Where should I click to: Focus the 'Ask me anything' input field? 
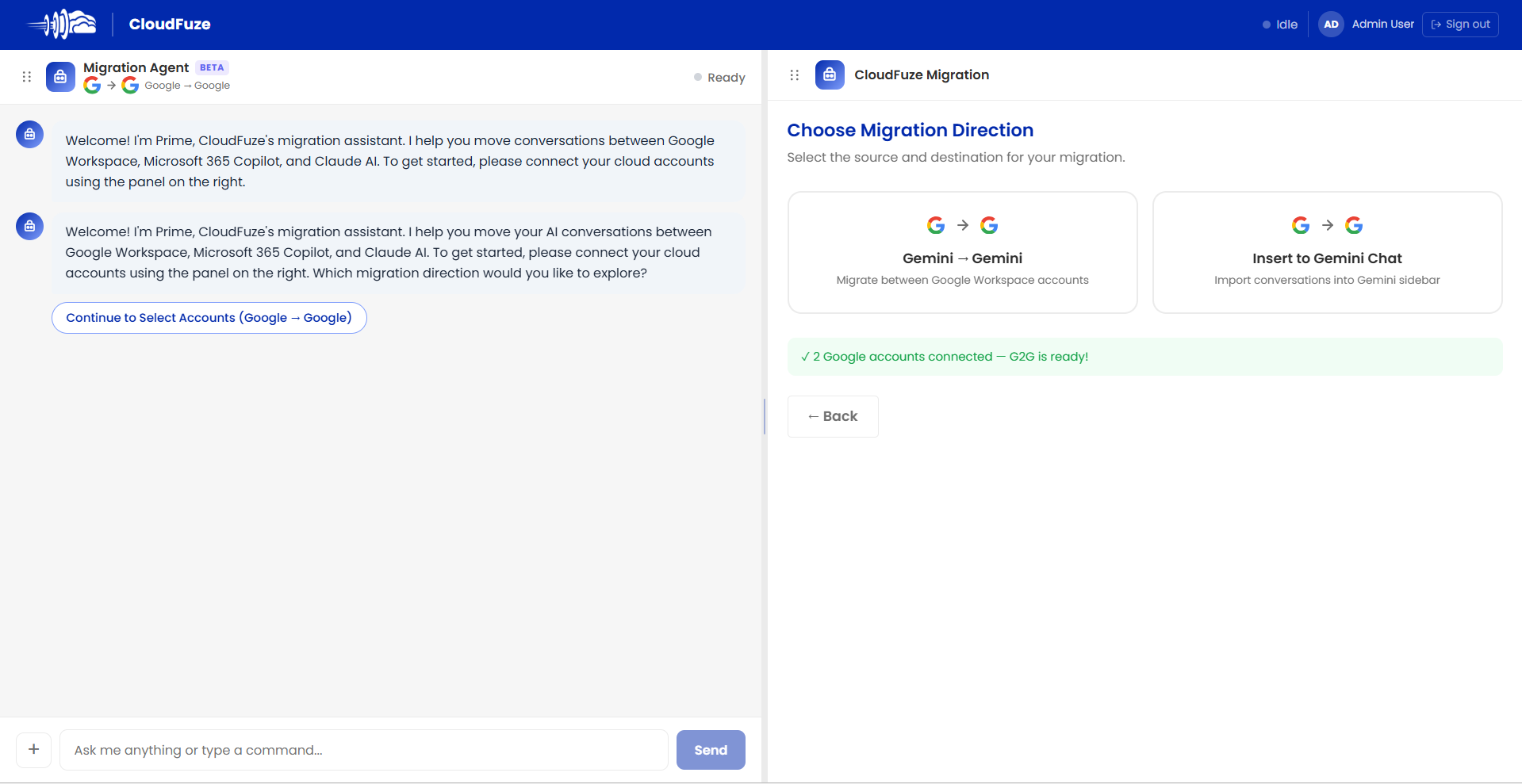point(364,750)
